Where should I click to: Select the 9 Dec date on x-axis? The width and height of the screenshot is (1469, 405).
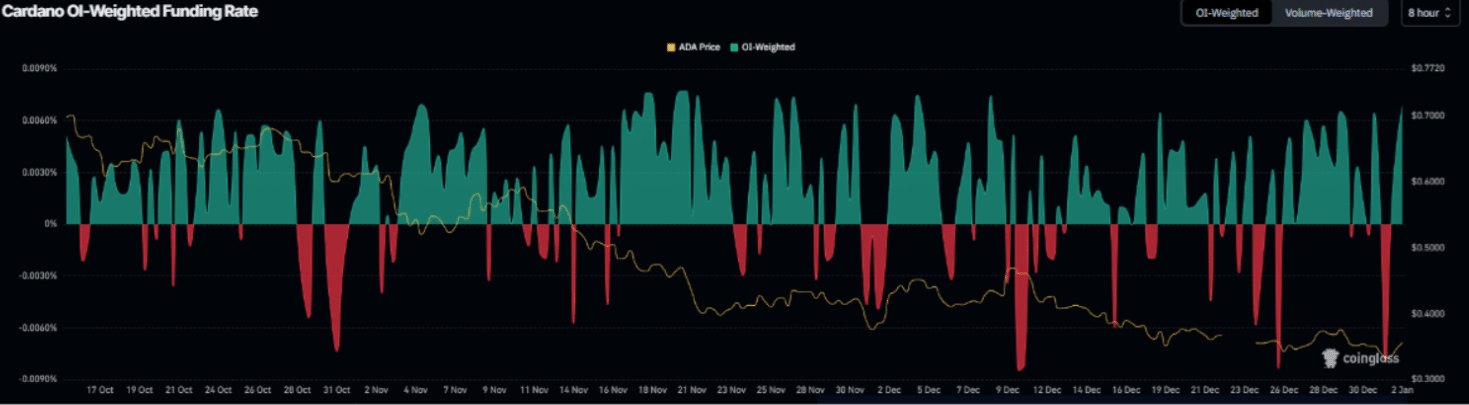coord(1008,390)
